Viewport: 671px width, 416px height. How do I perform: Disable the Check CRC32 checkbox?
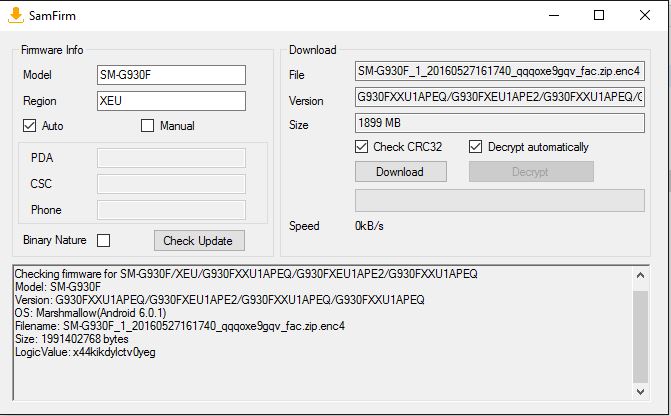click(x=362, y=147)
